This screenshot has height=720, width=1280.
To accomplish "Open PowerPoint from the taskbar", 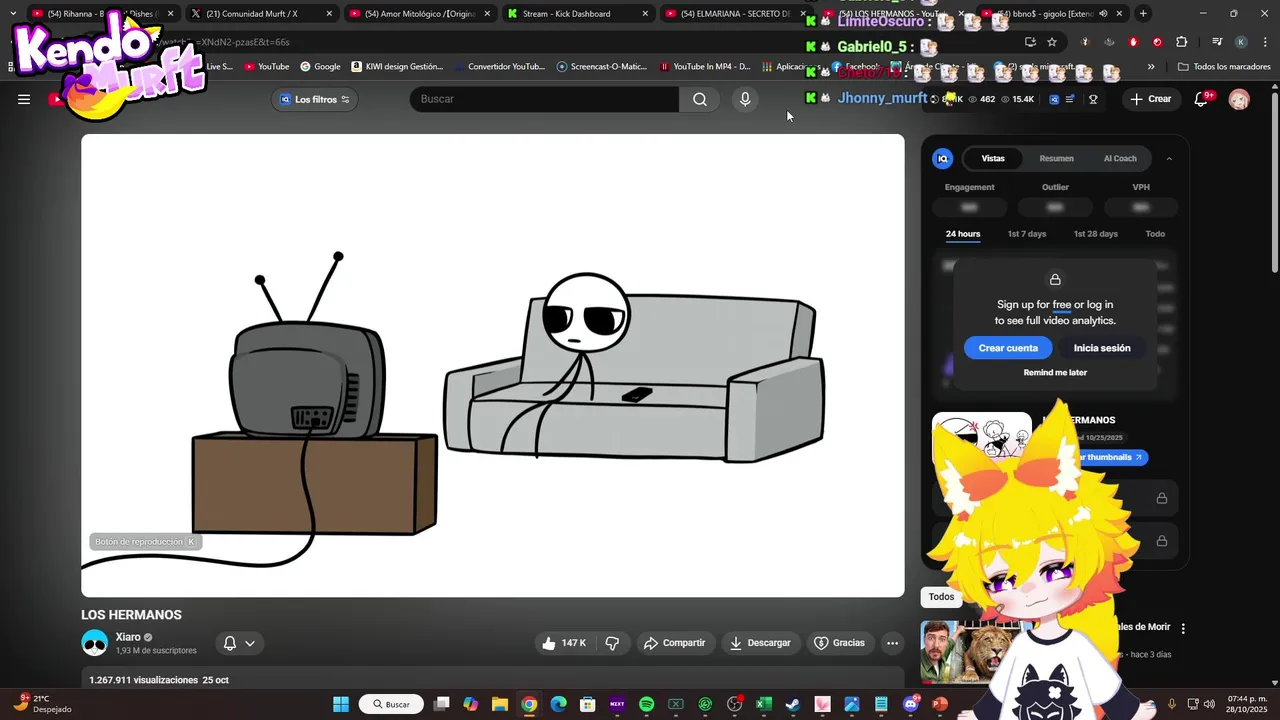I will pos(940,704).
